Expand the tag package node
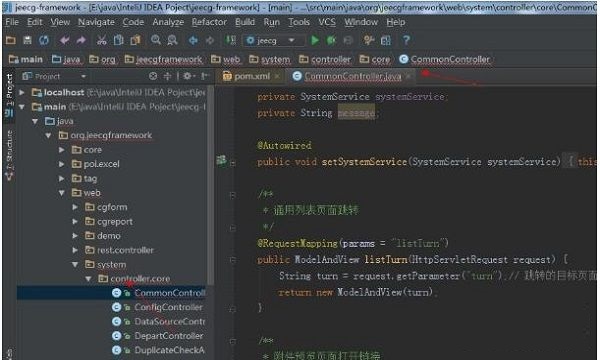This screenshot has height=360, width=600. tap(62, 178)
